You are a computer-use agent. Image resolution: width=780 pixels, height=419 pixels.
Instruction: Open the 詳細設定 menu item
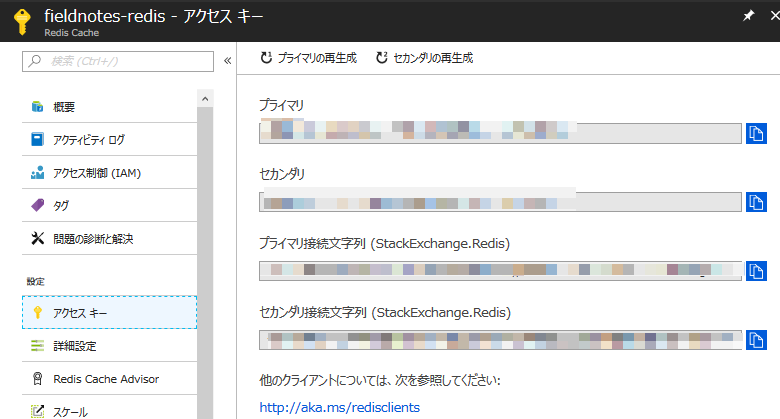click(109, 345)
